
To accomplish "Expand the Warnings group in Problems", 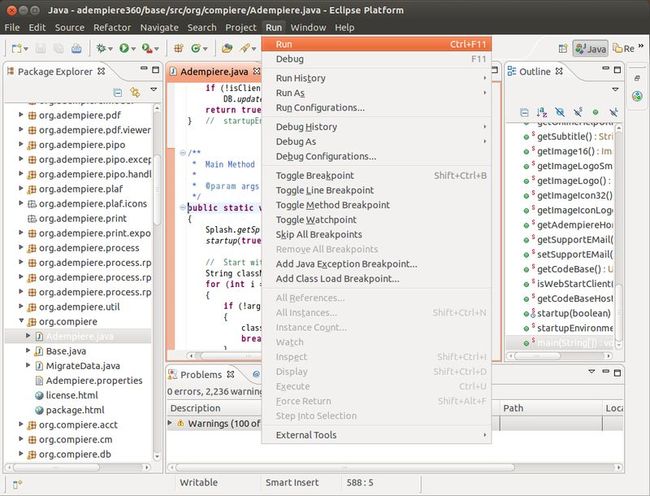I will click(170, 423).
